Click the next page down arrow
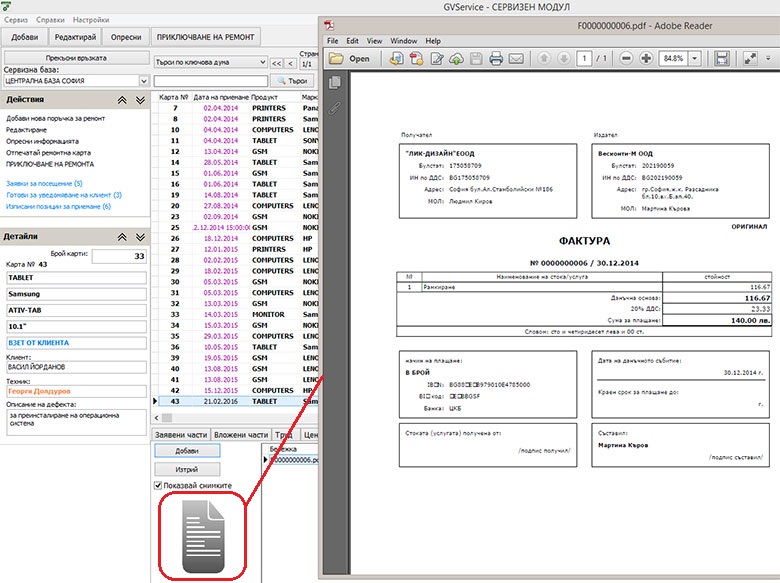Screen dimensions: 780x583 click(x=564, y=58)
